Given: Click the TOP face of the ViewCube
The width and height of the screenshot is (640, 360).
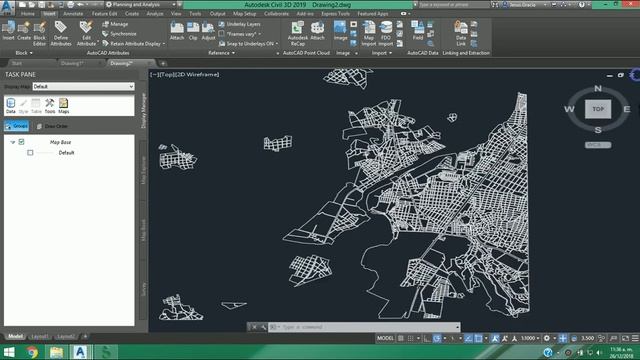Looking at the screenshot, I should point(598,109).
